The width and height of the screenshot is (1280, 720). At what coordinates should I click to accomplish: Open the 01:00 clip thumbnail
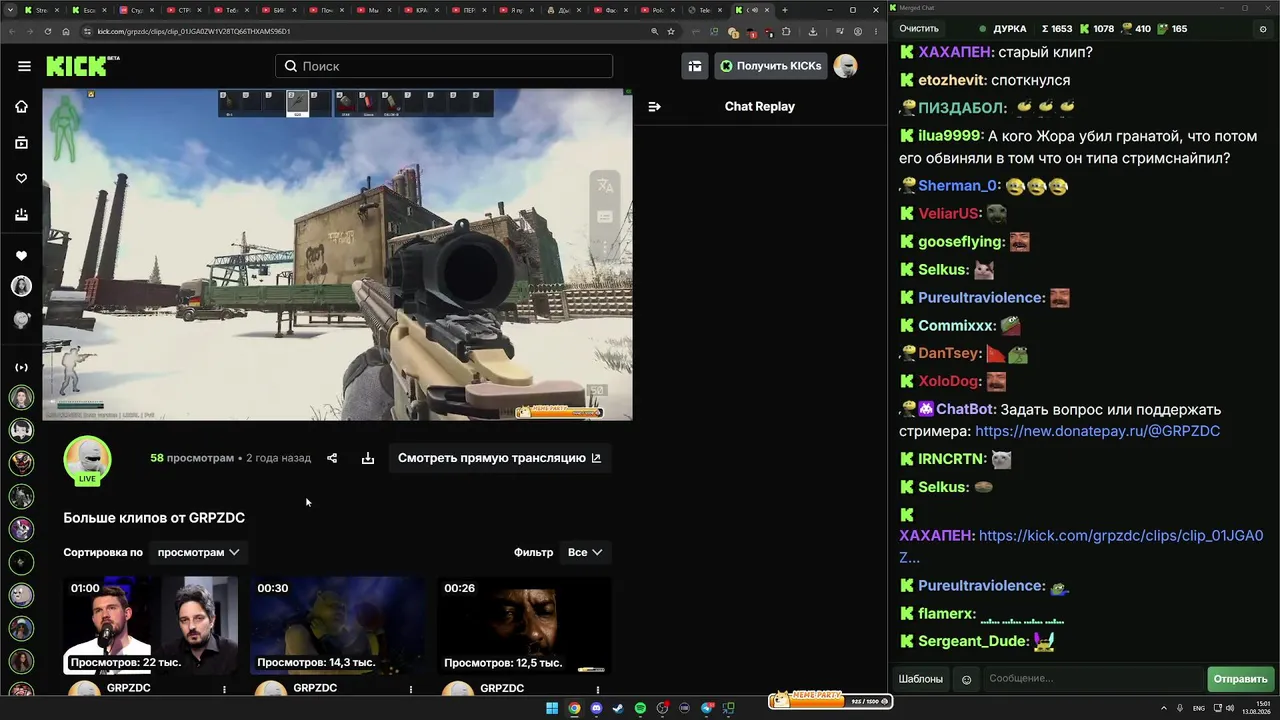pyautogui.click(x=150, y=625)
